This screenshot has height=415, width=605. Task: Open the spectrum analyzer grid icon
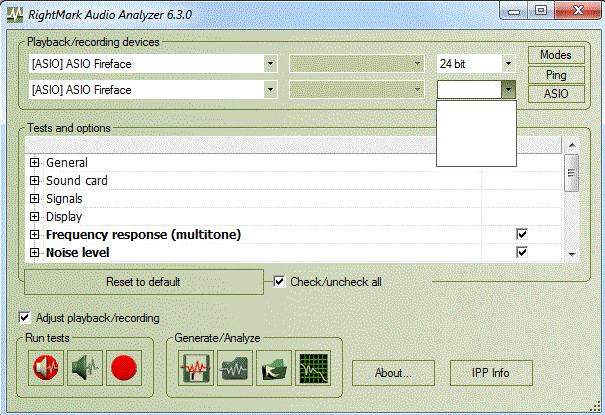point(313,368)
